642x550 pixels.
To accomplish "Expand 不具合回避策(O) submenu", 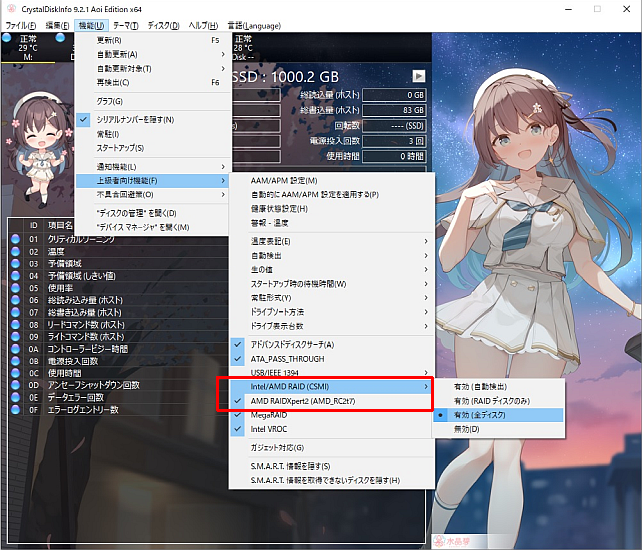I will click(x=153, y=195).
